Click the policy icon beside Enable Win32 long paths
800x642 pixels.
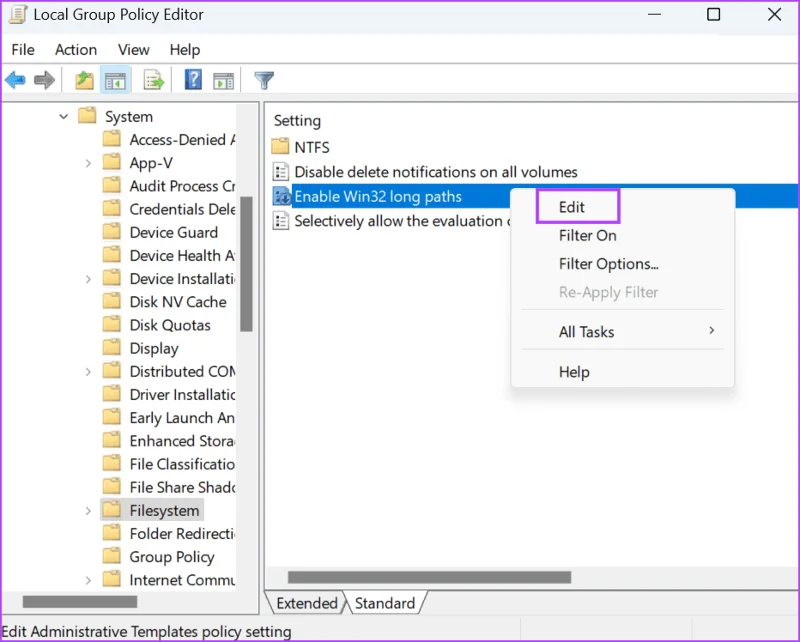coord(281,196)
